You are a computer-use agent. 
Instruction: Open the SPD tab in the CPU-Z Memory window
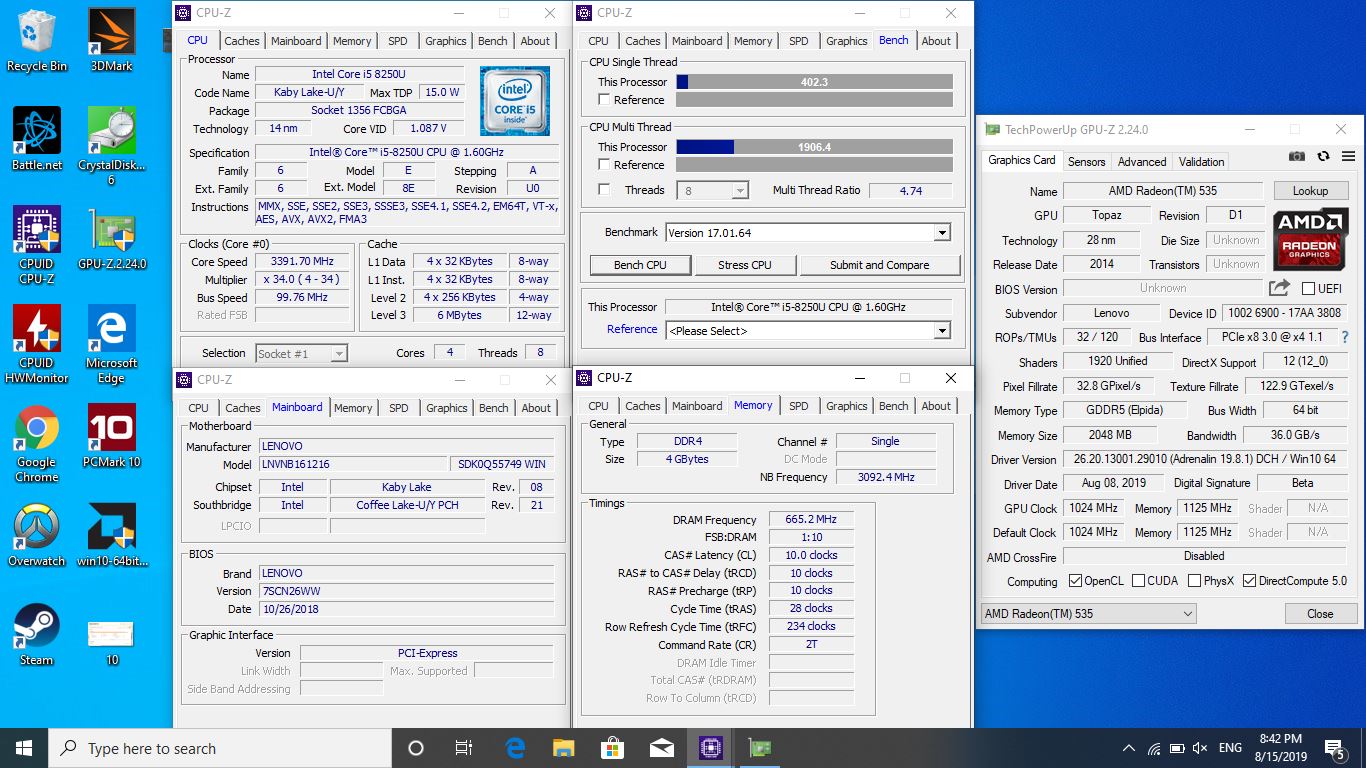point(799,406)
